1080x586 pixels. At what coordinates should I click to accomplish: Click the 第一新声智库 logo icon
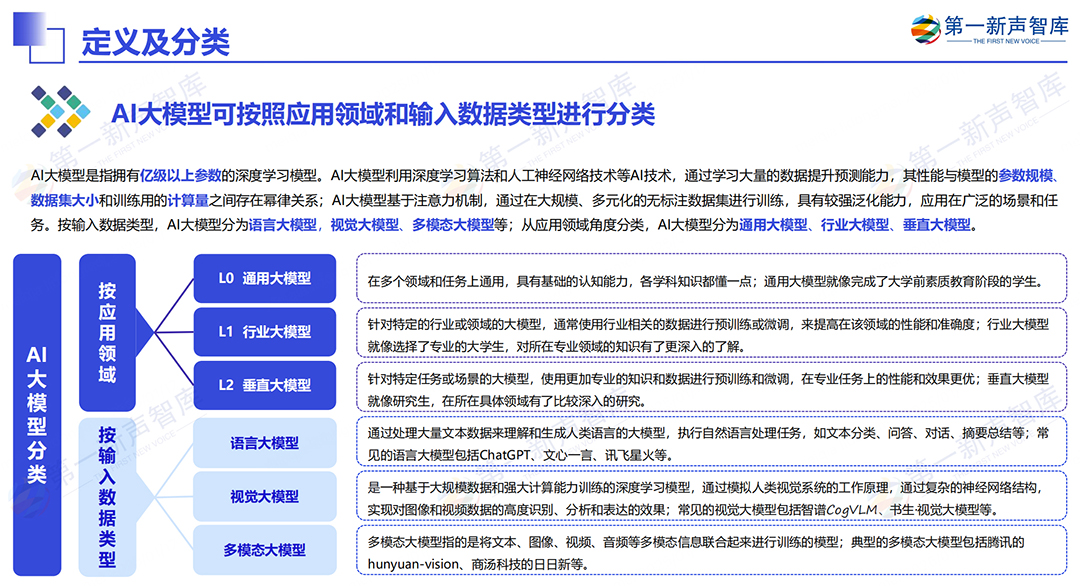pos(925,30)
